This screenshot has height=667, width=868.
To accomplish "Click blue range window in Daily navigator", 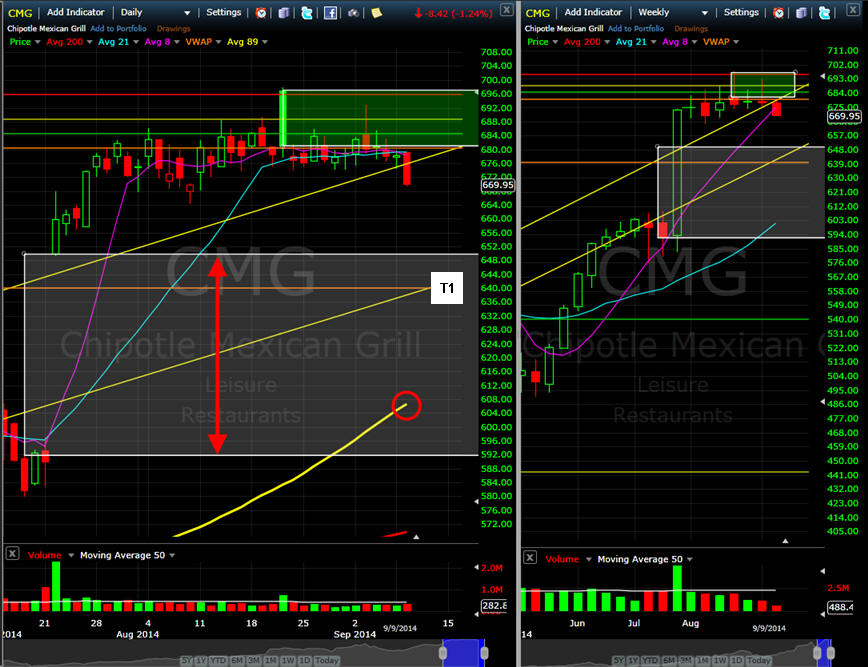I will coord(463,653).
